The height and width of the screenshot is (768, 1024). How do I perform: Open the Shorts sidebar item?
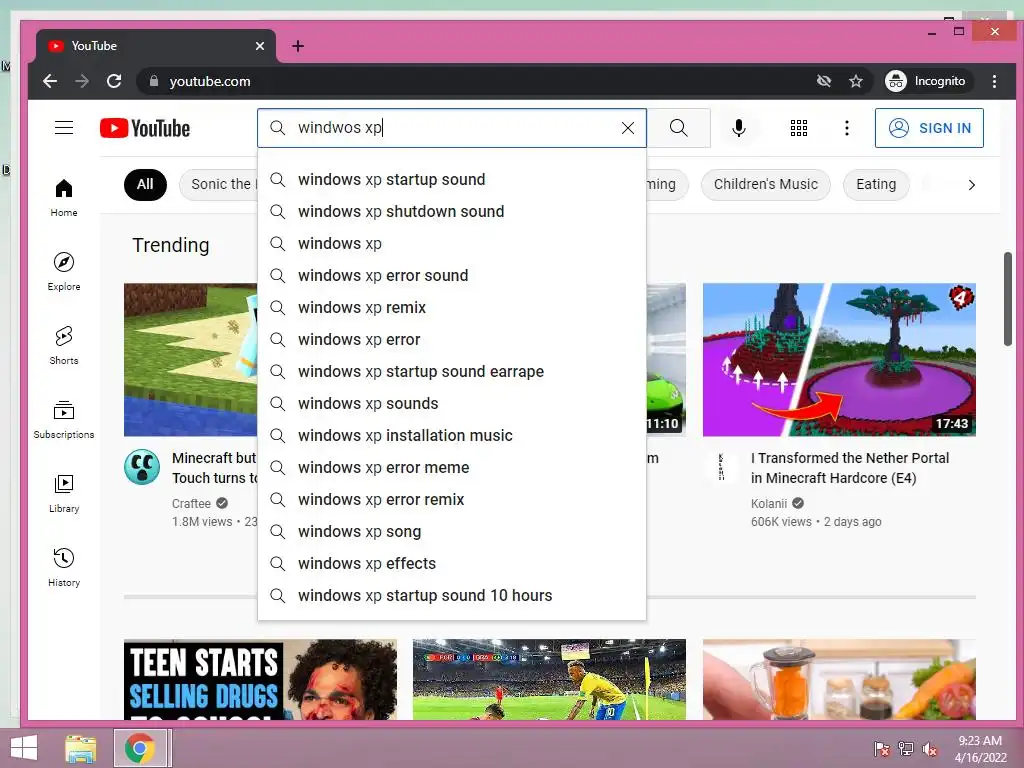point(64,345)
